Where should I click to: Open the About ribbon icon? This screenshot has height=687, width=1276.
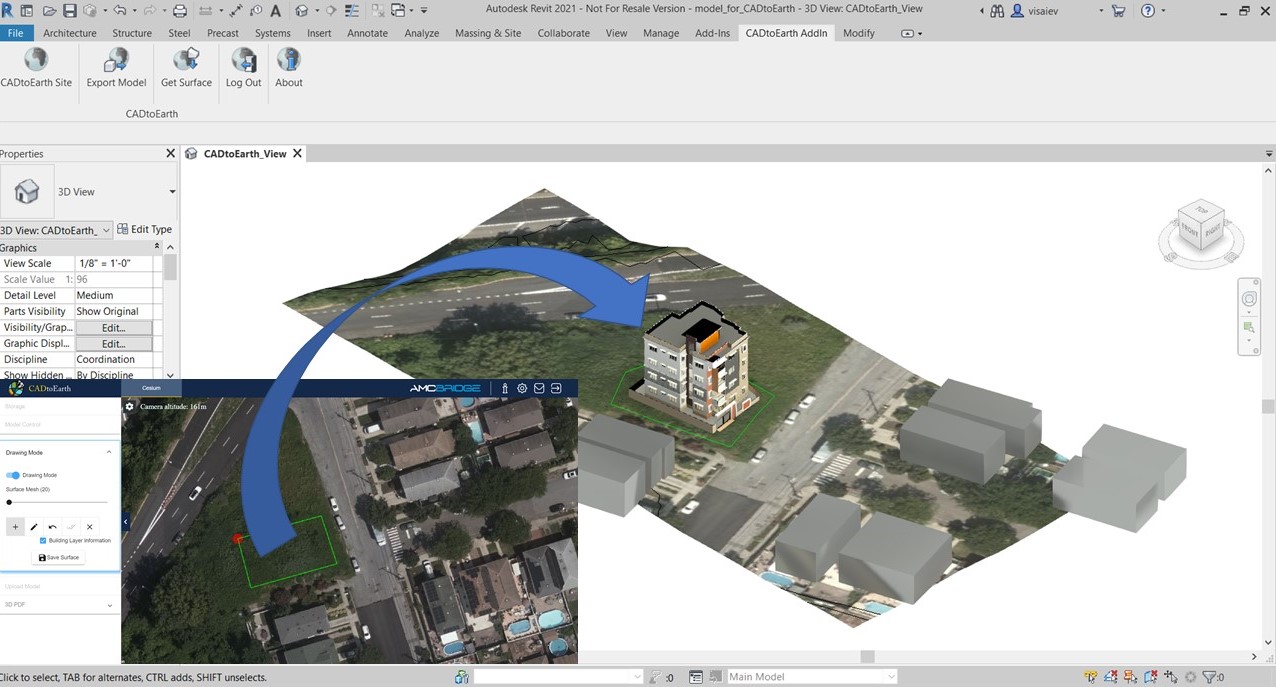tap(289, 60)
